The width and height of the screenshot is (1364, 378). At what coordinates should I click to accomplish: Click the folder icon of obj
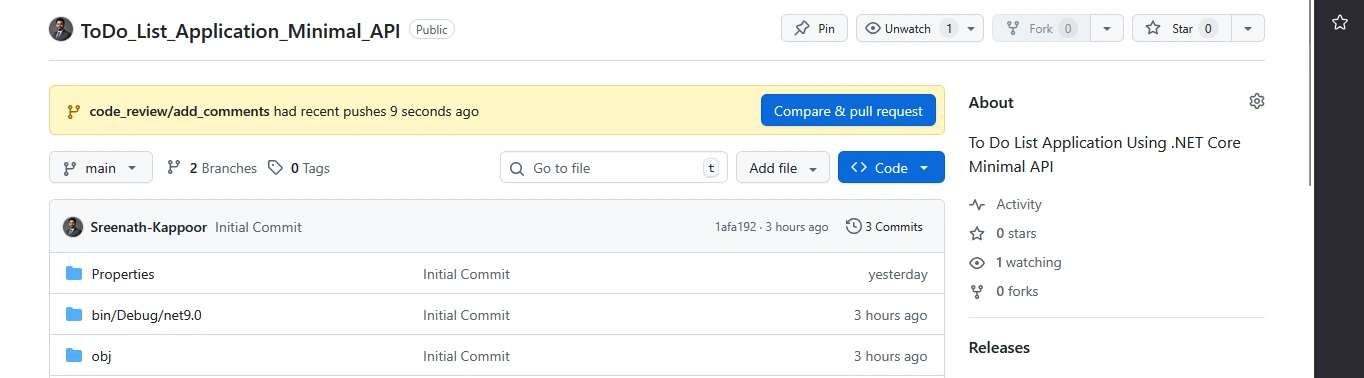[74, 356]
